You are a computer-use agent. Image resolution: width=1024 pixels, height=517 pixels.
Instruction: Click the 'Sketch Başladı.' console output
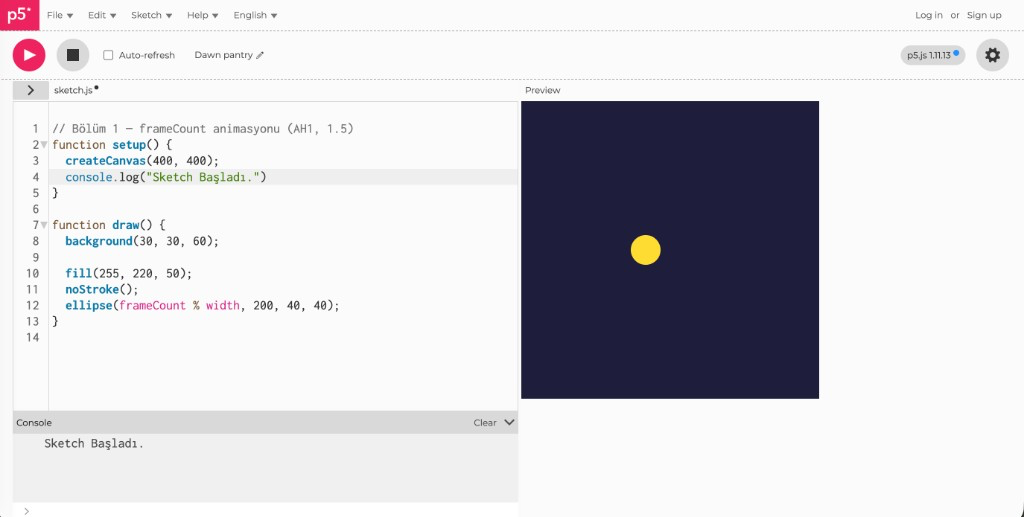93,443
